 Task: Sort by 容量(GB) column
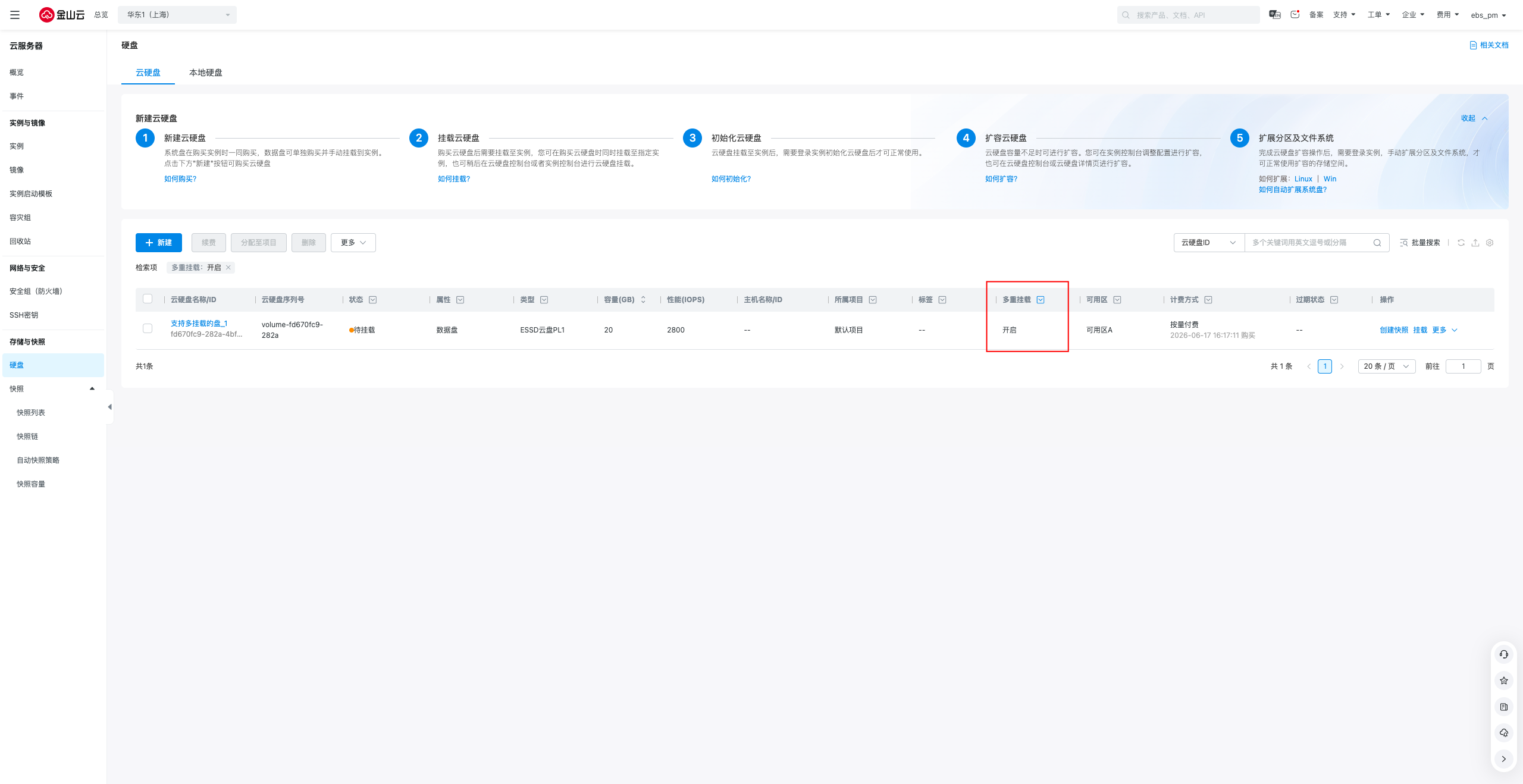click(x=643, y=300)
